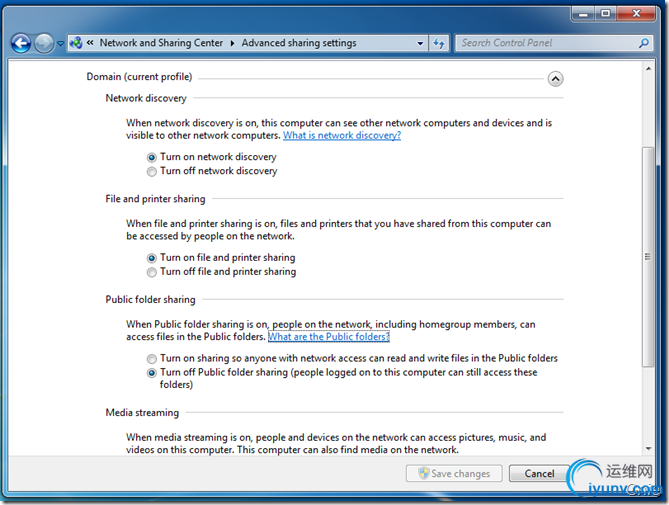Select Turn on file and printer sharing
The image size is (669, 505).
[x=221, y=258]
